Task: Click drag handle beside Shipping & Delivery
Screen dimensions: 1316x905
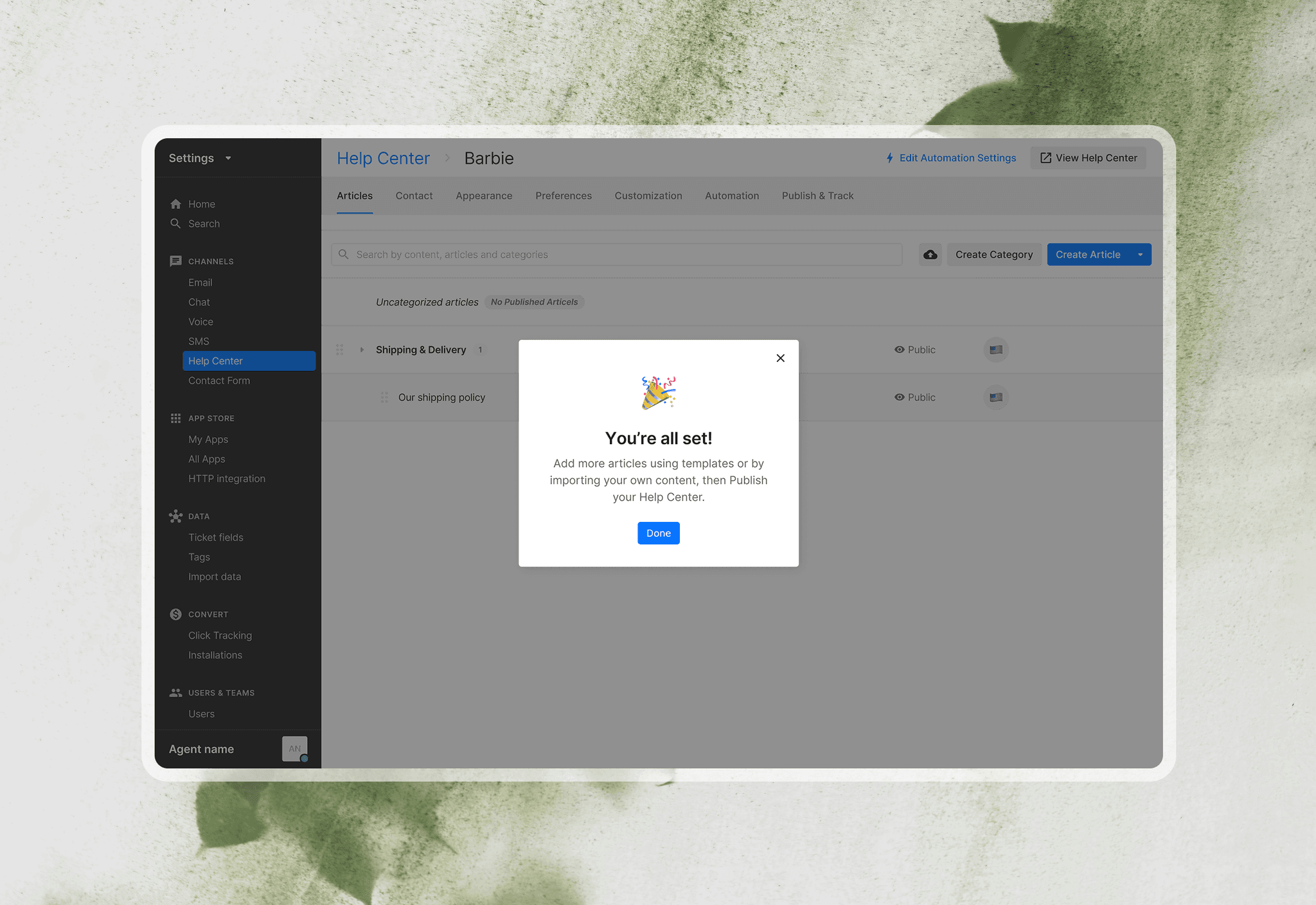Action: pyautogui.click(x=339, y=350)
